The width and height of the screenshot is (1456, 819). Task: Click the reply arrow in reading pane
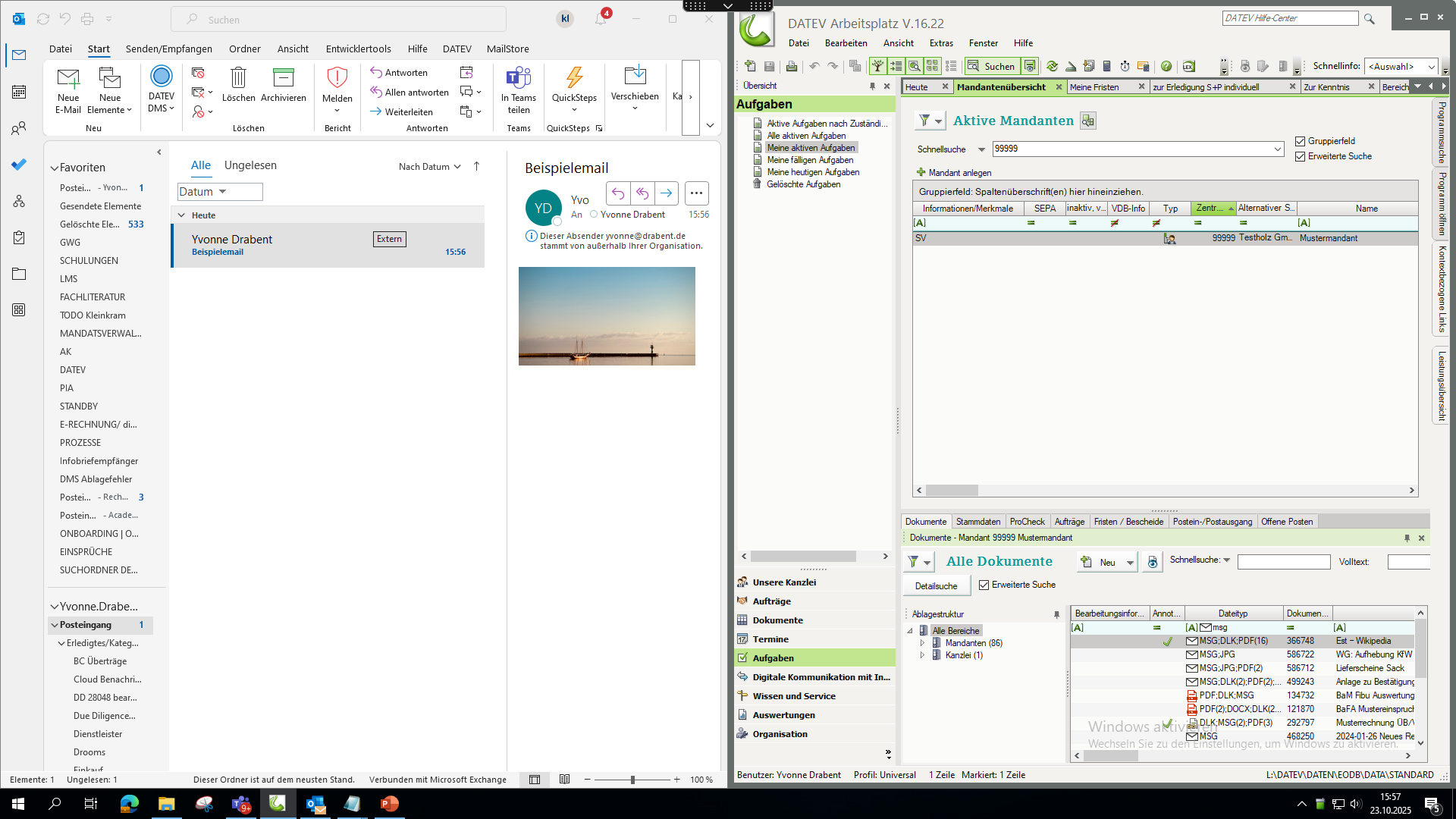pyautogui.click(x=618, y=193)
